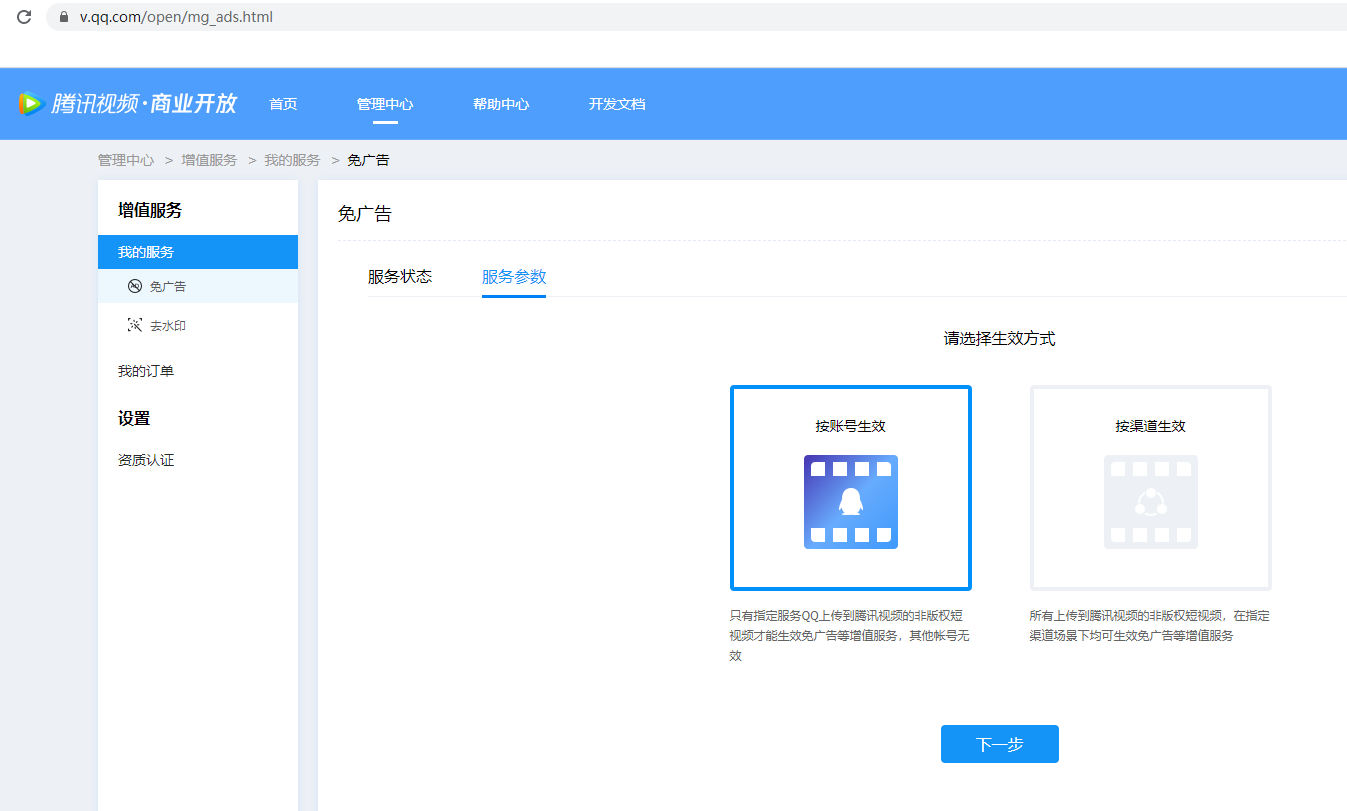Switch to the 服务参数 tab

click(x=514, y=277)
